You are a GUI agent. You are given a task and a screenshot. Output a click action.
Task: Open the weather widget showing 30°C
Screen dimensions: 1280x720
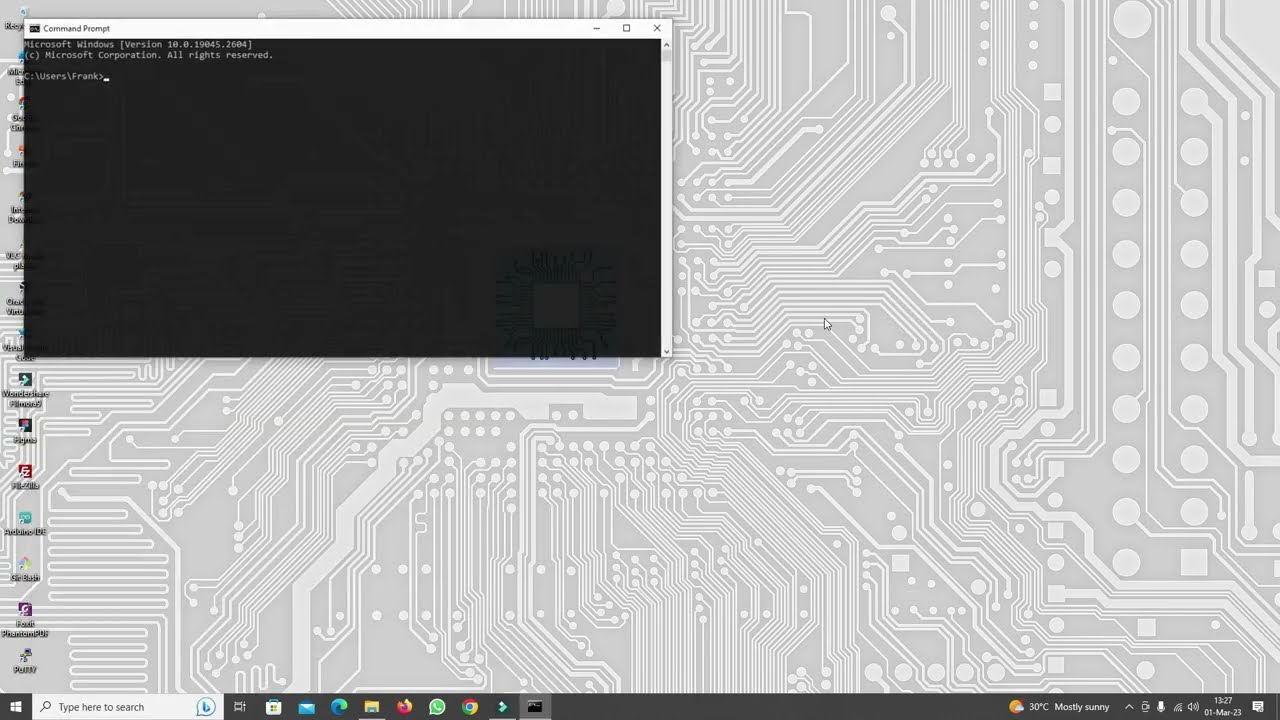coord(1059,707)
